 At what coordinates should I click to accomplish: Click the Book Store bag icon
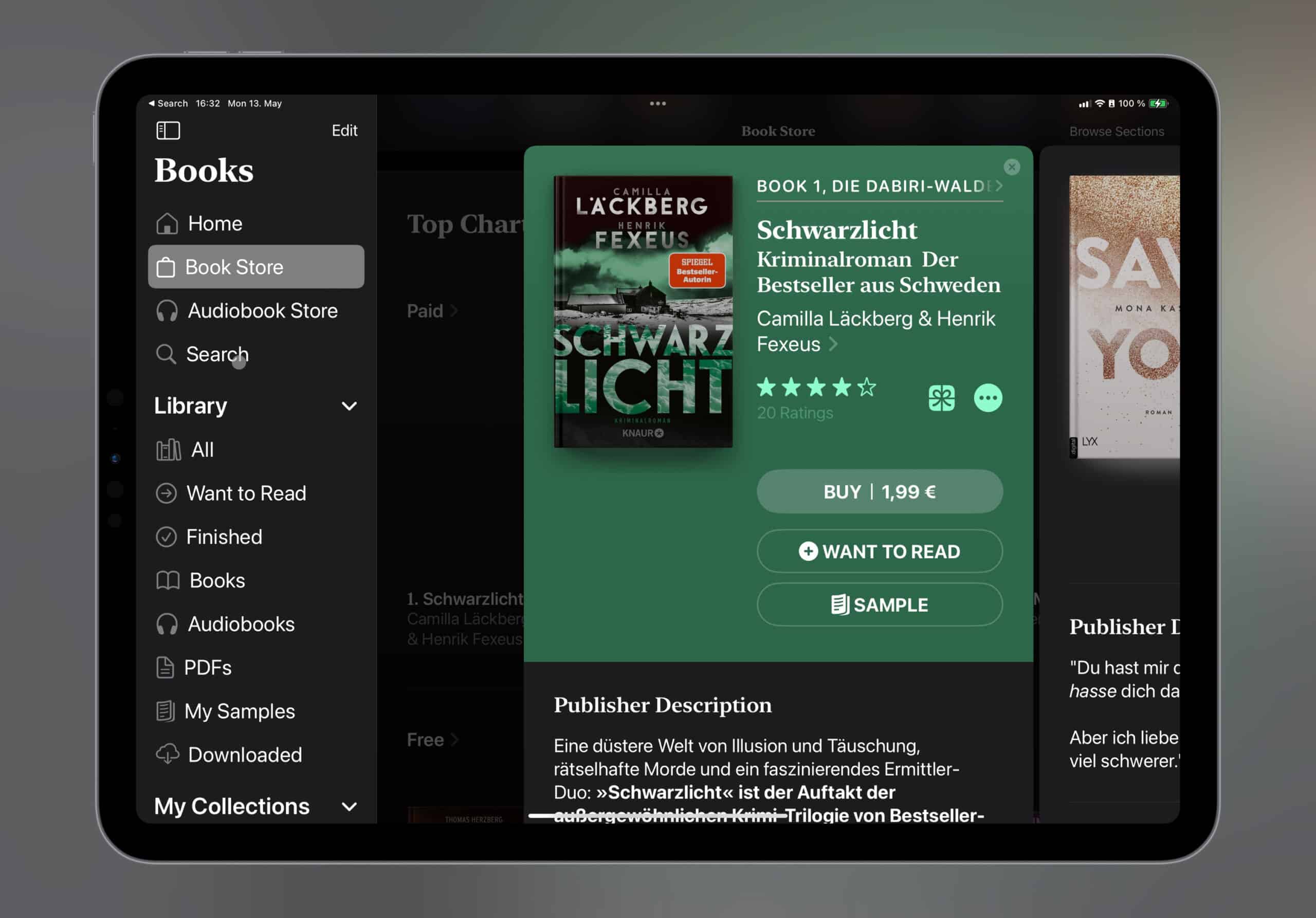(x=166, y=267)
